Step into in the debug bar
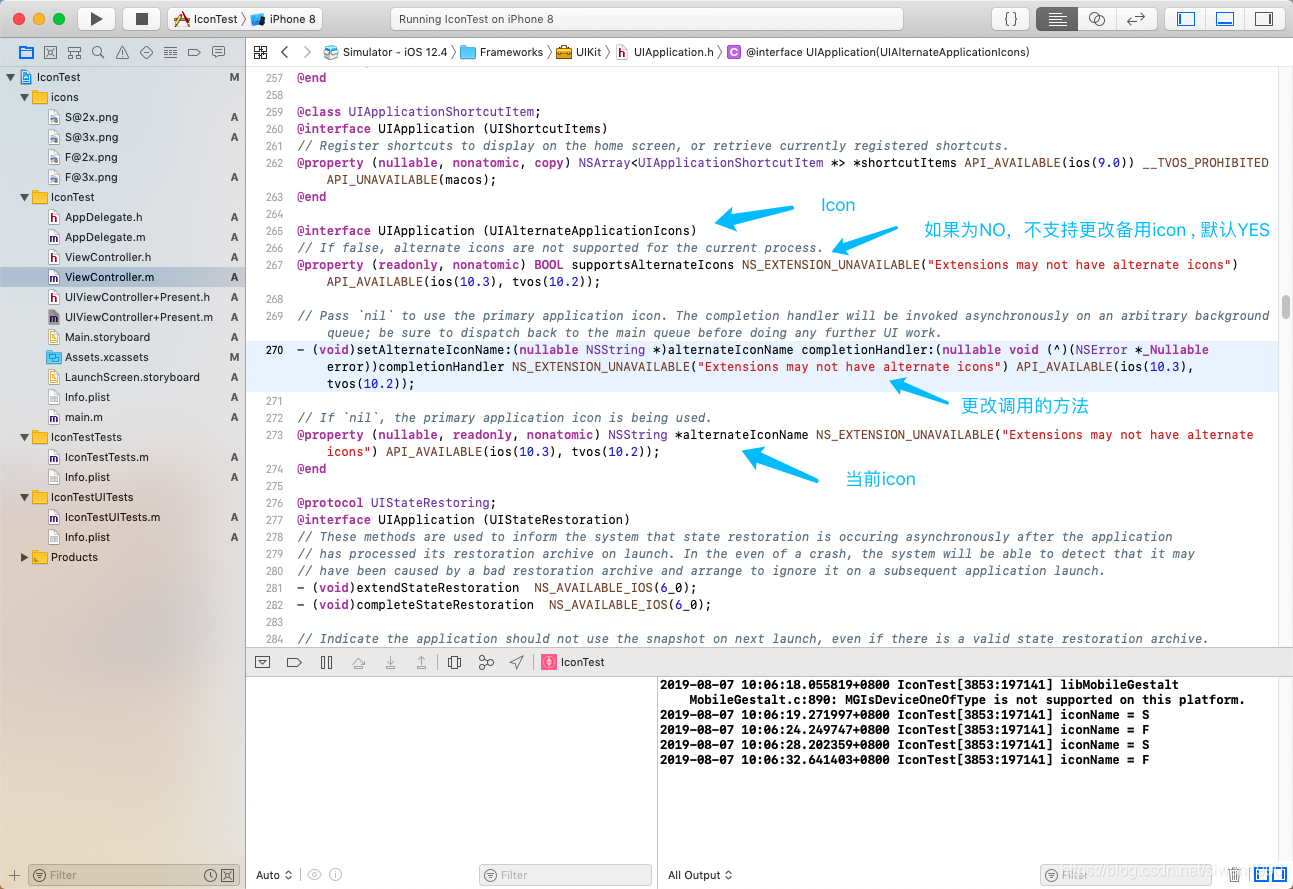The image size is (1293, 889). coord(390,662)
